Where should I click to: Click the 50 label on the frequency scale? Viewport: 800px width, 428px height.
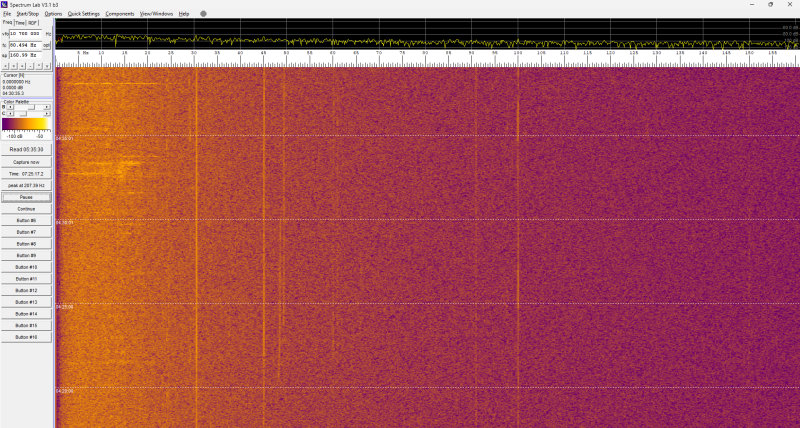click(x=286, y=53)
